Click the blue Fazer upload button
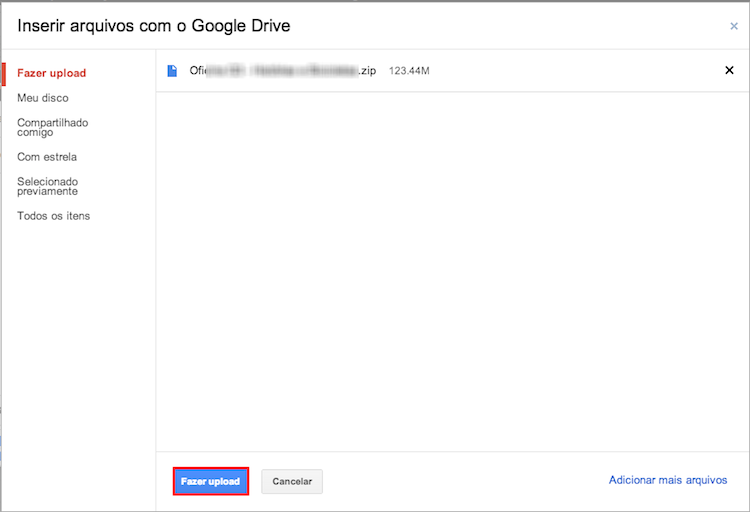The height and width of the screenshot is (512, 750). 210,481
